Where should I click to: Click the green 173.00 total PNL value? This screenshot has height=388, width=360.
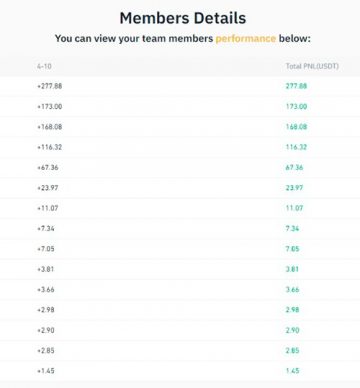click(296, 106)
